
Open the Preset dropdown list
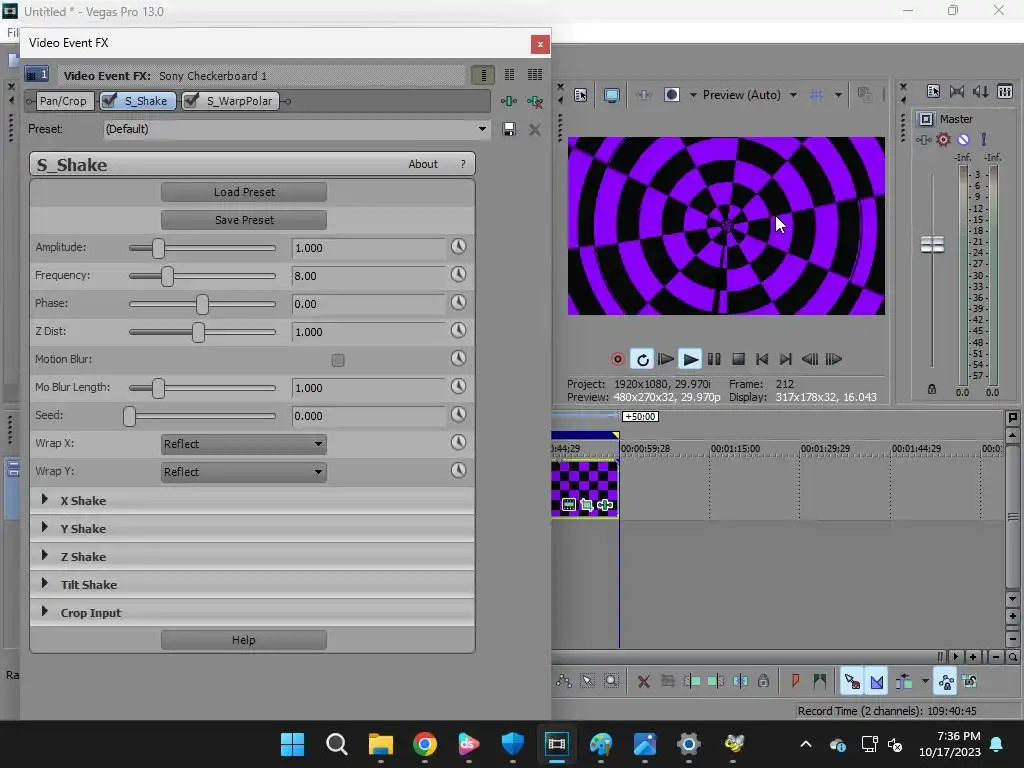482,129
